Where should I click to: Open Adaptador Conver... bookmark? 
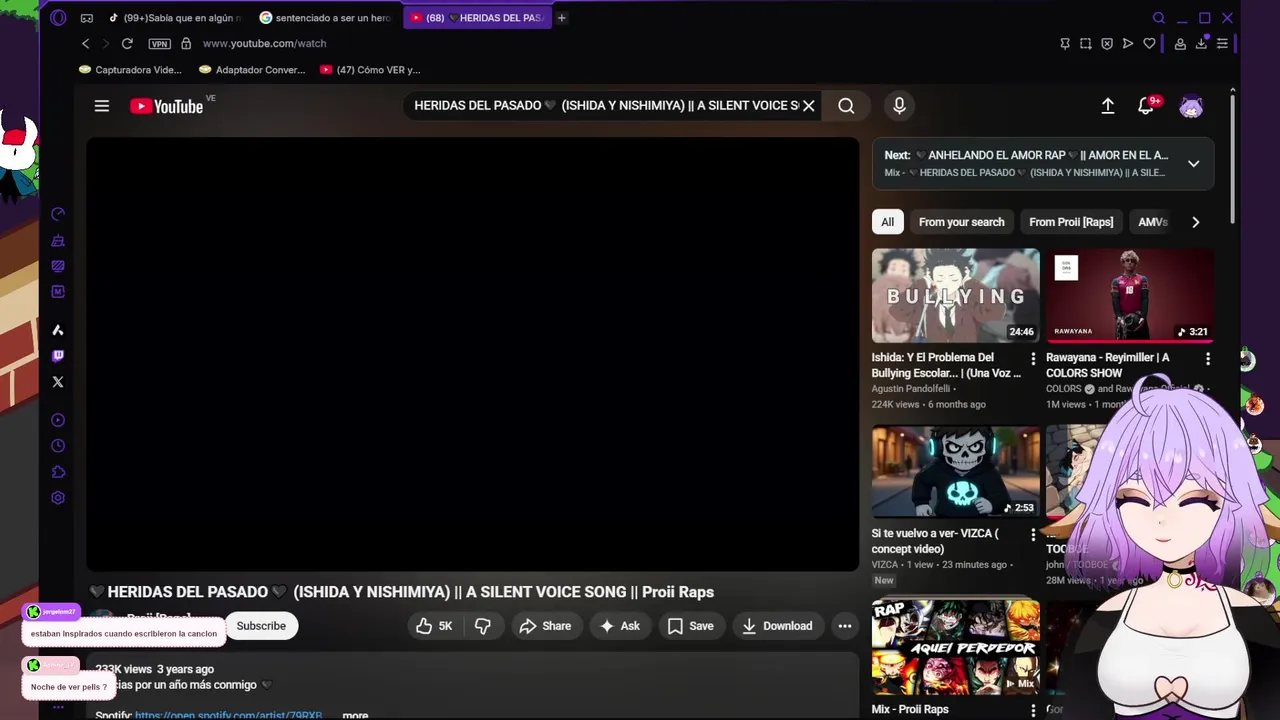(252, 70)
